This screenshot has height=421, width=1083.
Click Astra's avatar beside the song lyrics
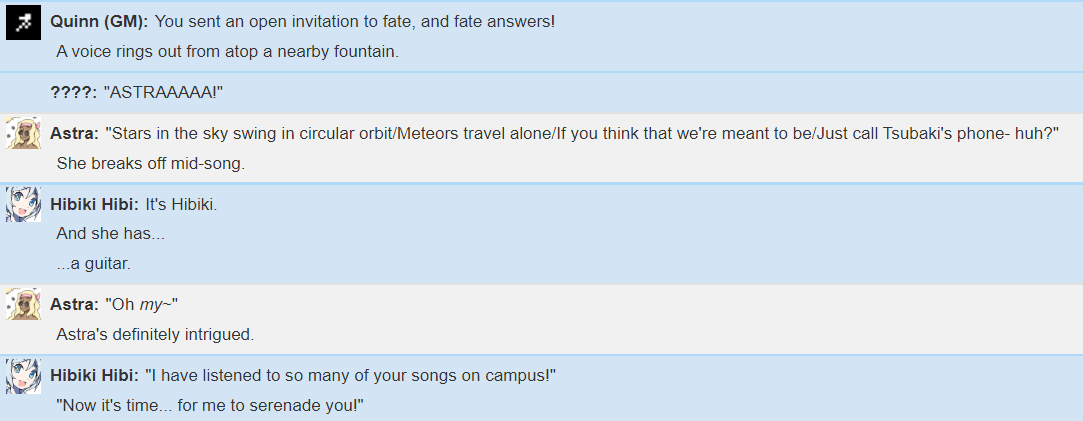point(23,133)
